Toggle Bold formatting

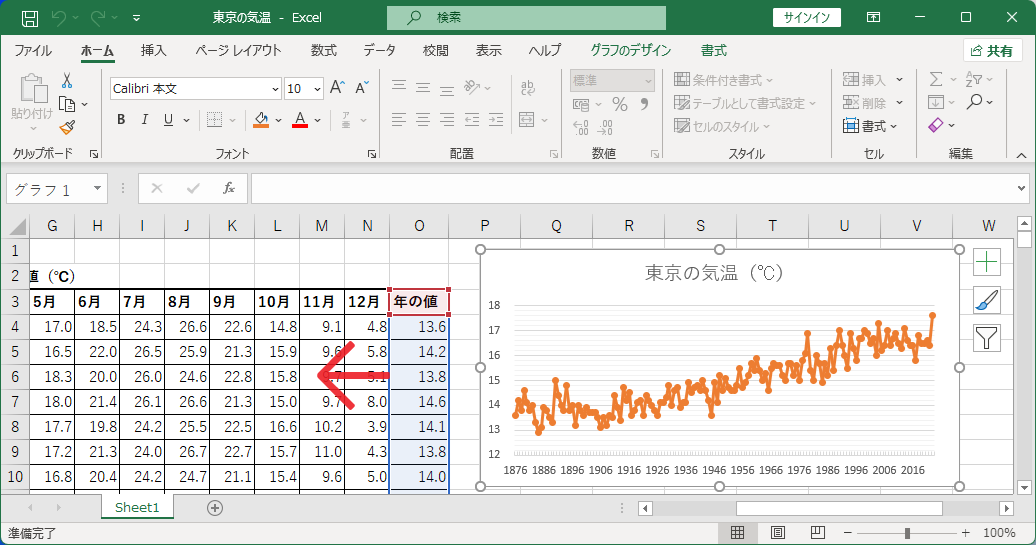point(121,120)
